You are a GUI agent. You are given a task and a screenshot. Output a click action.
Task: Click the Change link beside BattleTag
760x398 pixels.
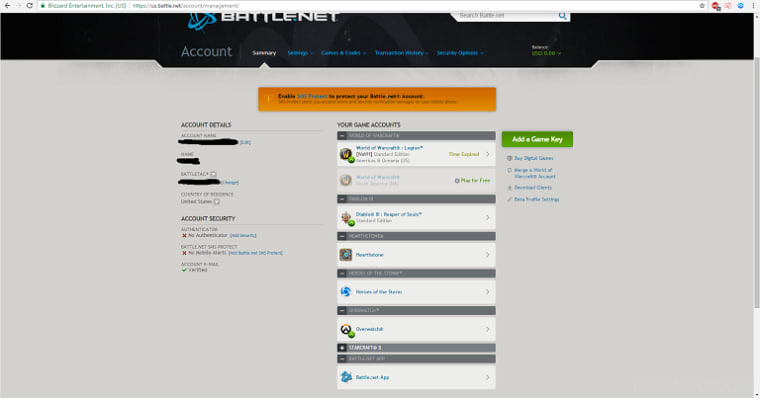230,182
